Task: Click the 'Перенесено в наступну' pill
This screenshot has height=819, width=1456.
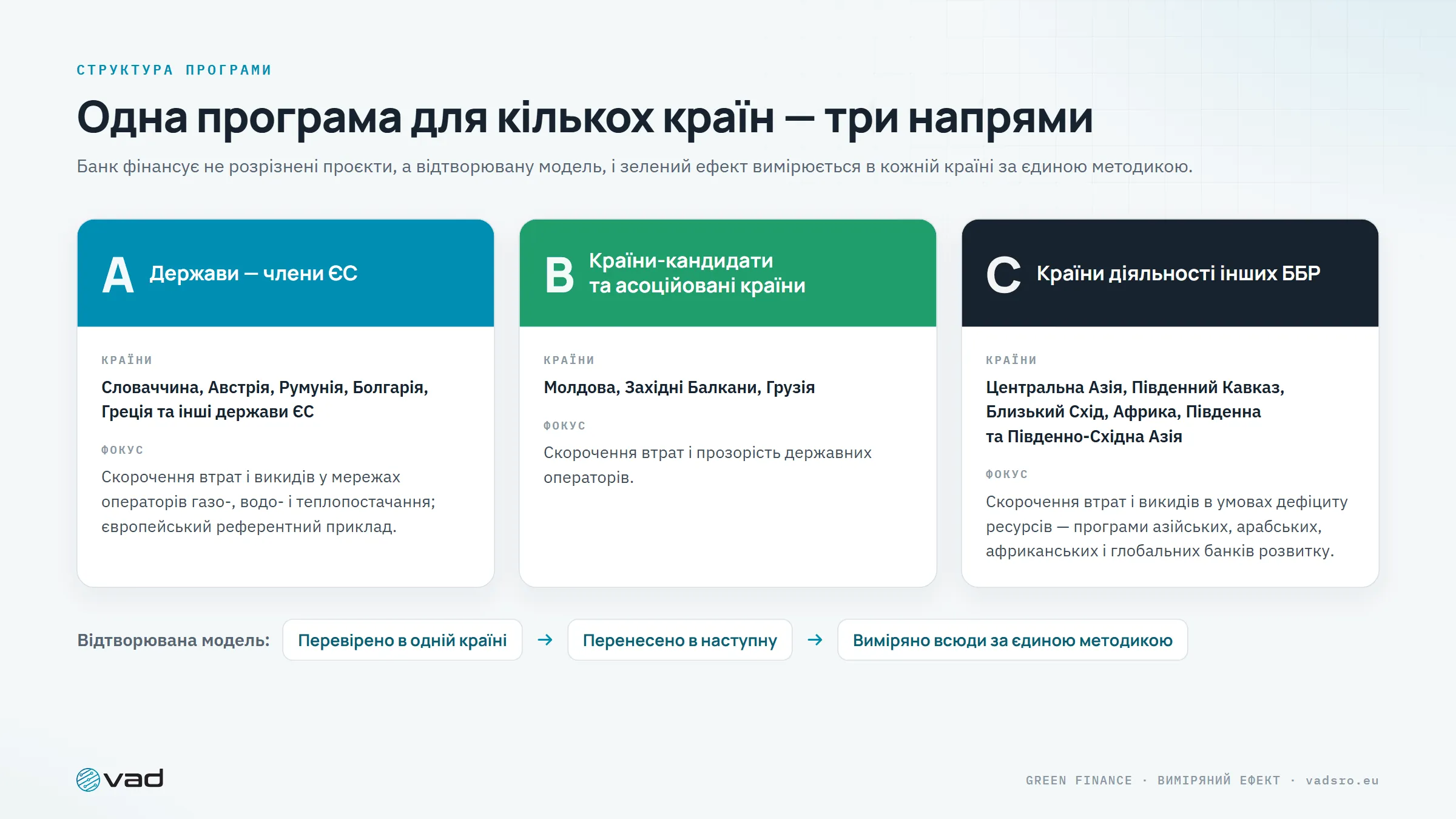Action: point(679,640)
